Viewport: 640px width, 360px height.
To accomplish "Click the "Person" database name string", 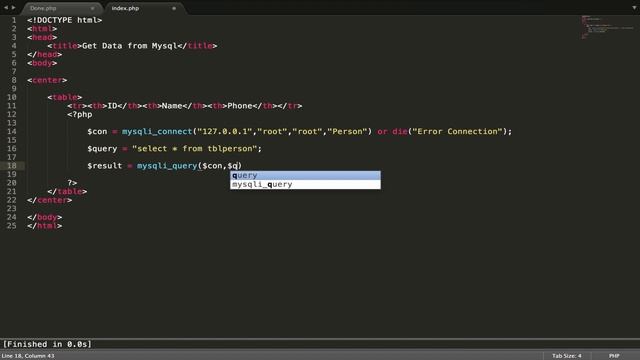I will click(x=347, y=131).
